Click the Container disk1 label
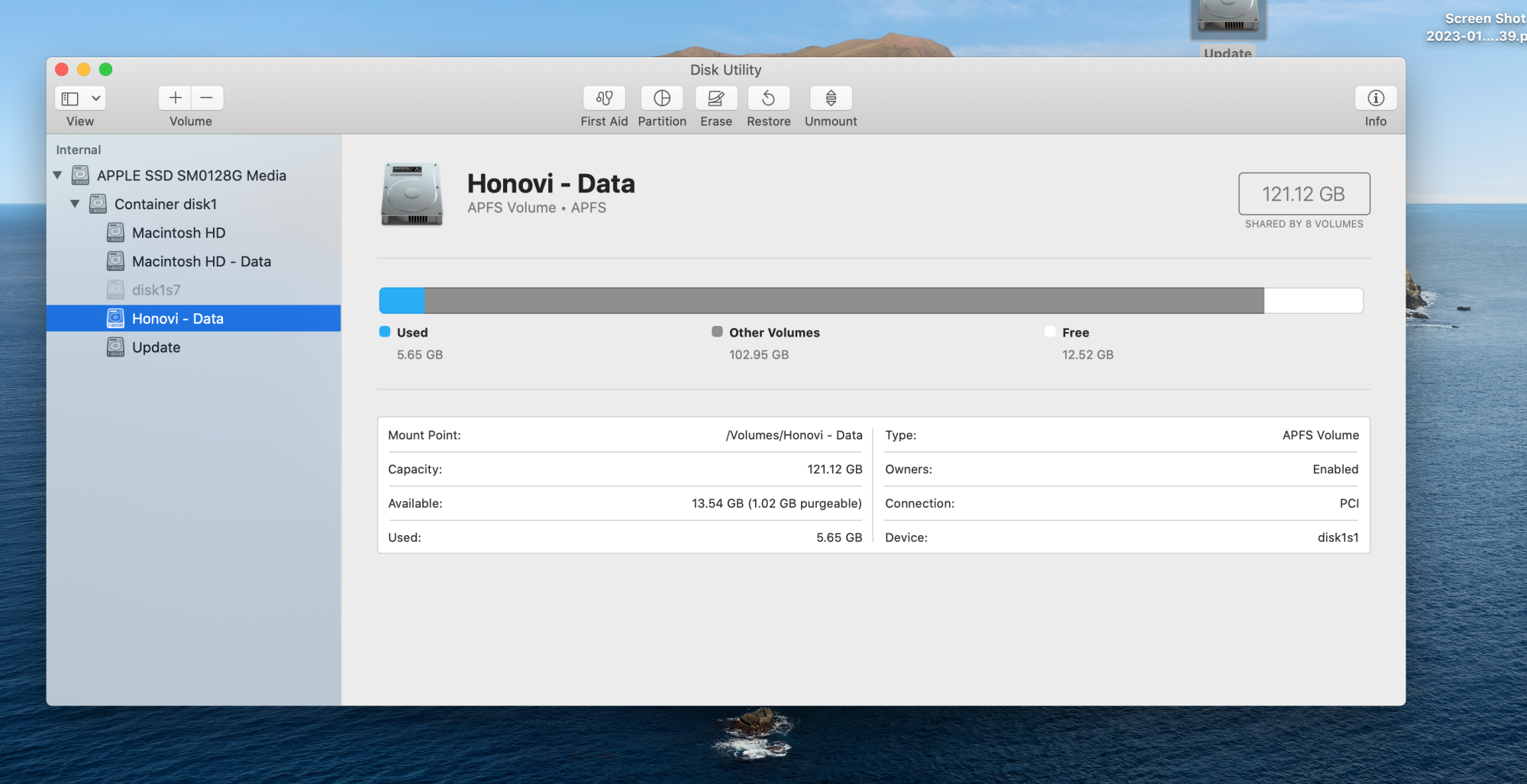The width and height of the screenshot is (1527, 784). [x=166, y=204]
